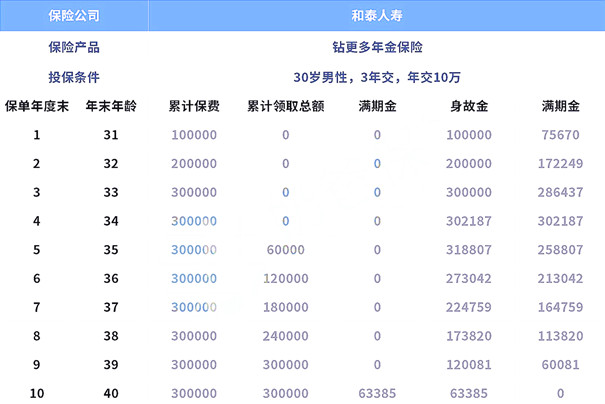Select the value 258807
The width and height of the screenshot is (605, 404).
click(x=560, y=250)
